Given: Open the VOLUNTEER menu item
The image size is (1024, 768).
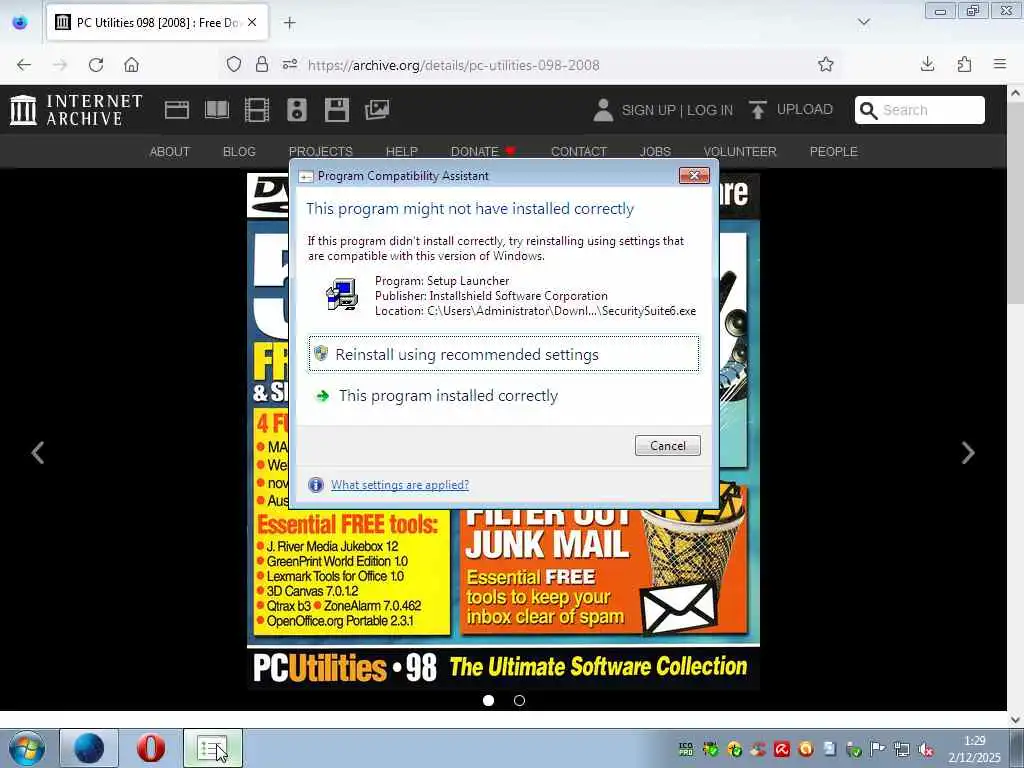Looking at the screenshot, I should pyautogui.click(x=740, y=152).
